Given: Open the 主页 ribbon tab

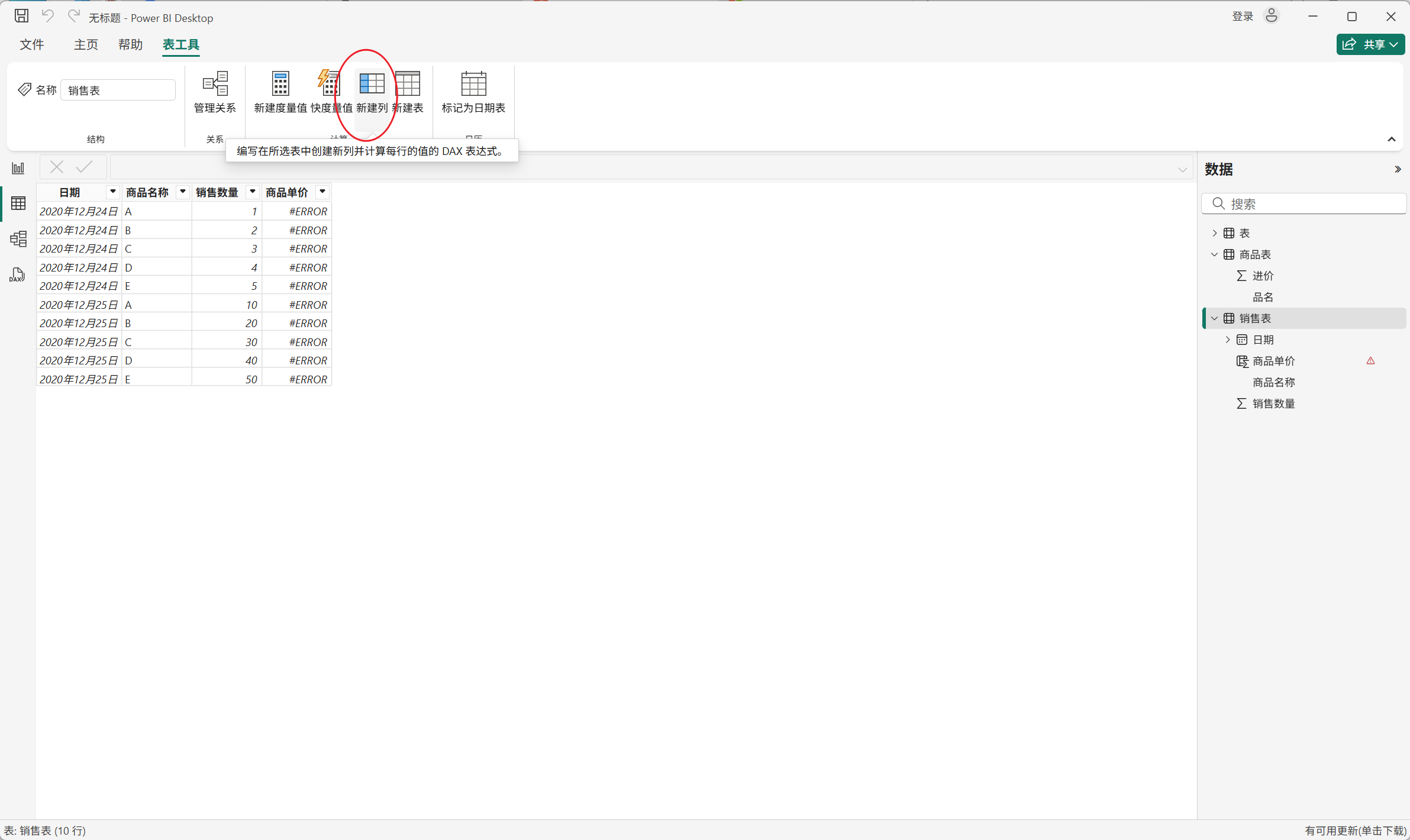Looking at the screenshot, I should [x=86, y=45].
